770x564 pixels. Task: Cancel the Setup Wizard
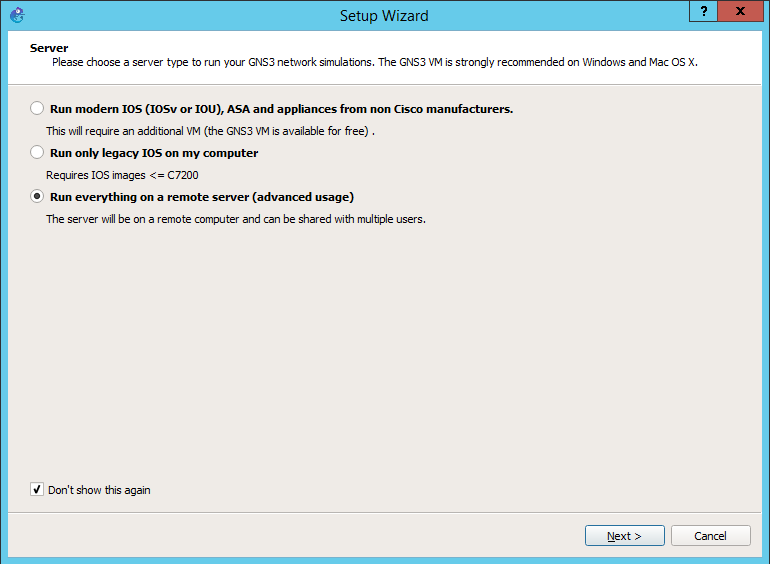711,536
